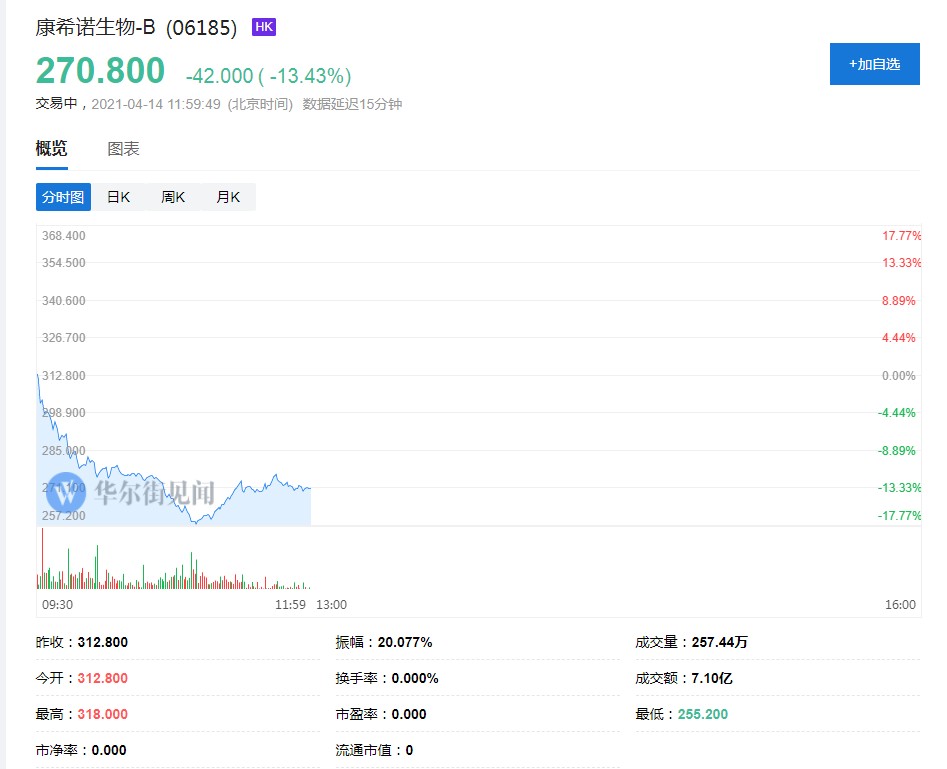Click the +加自选 add to watchlist button
The width and height of the screenshot is (947, 769).
tap(874, 64)
